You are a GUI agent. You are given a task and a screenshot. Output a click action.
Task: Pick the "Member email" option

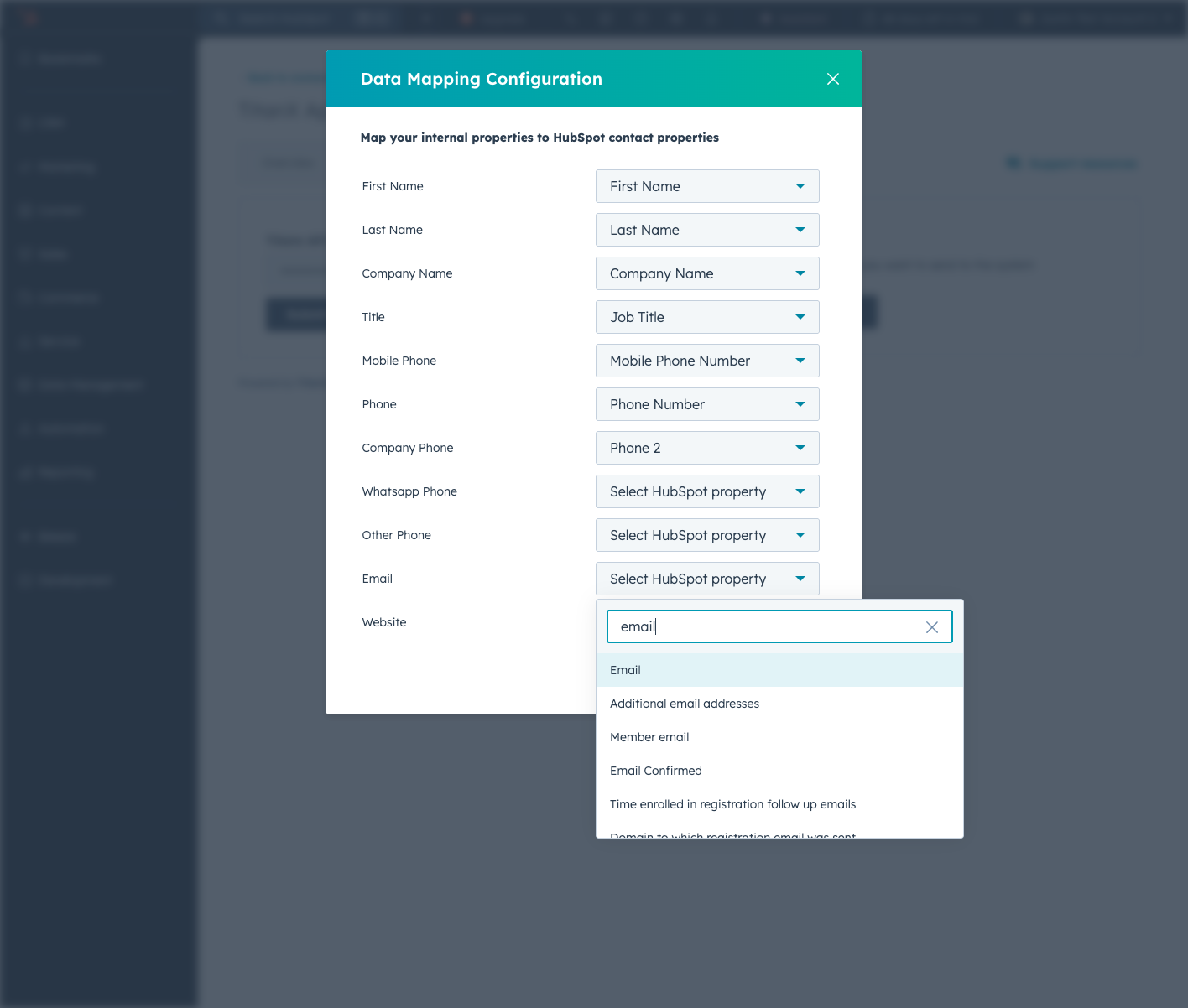click(779, 737)
